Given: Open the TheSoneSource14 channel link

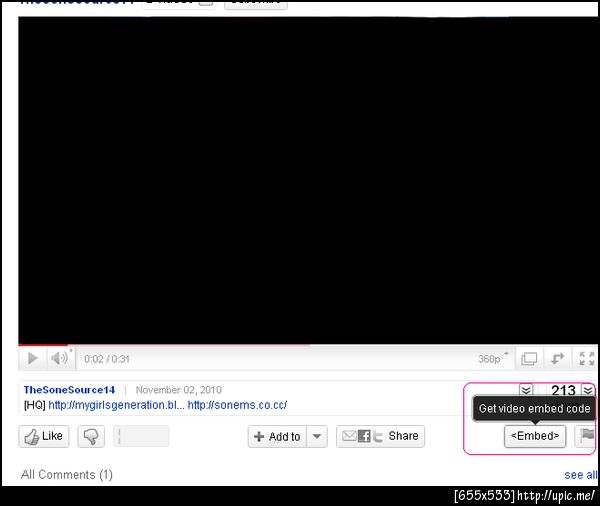Looking at the screenshot, I should (x=69, y=390).
